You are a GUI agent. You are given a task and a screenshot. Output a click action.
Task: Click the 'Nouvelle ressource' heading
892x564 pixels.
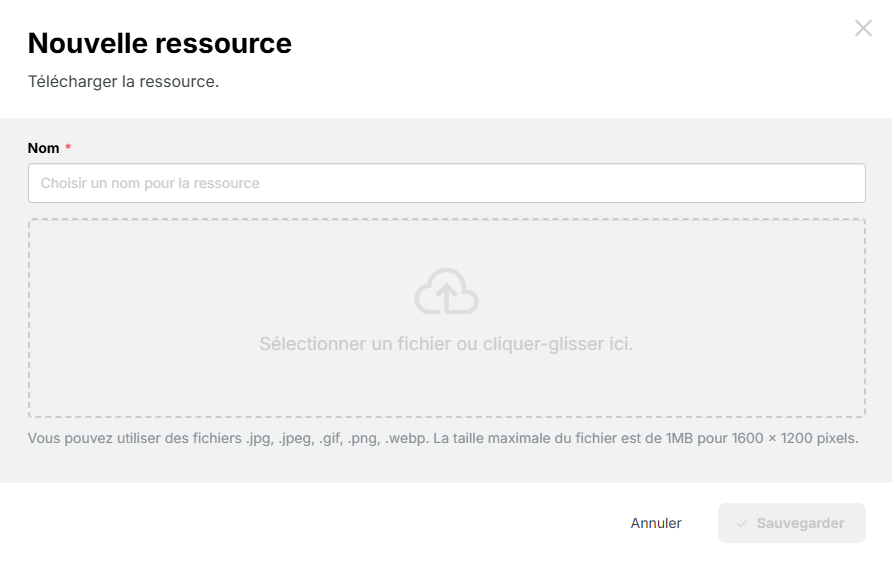click(x=160, y=43)
